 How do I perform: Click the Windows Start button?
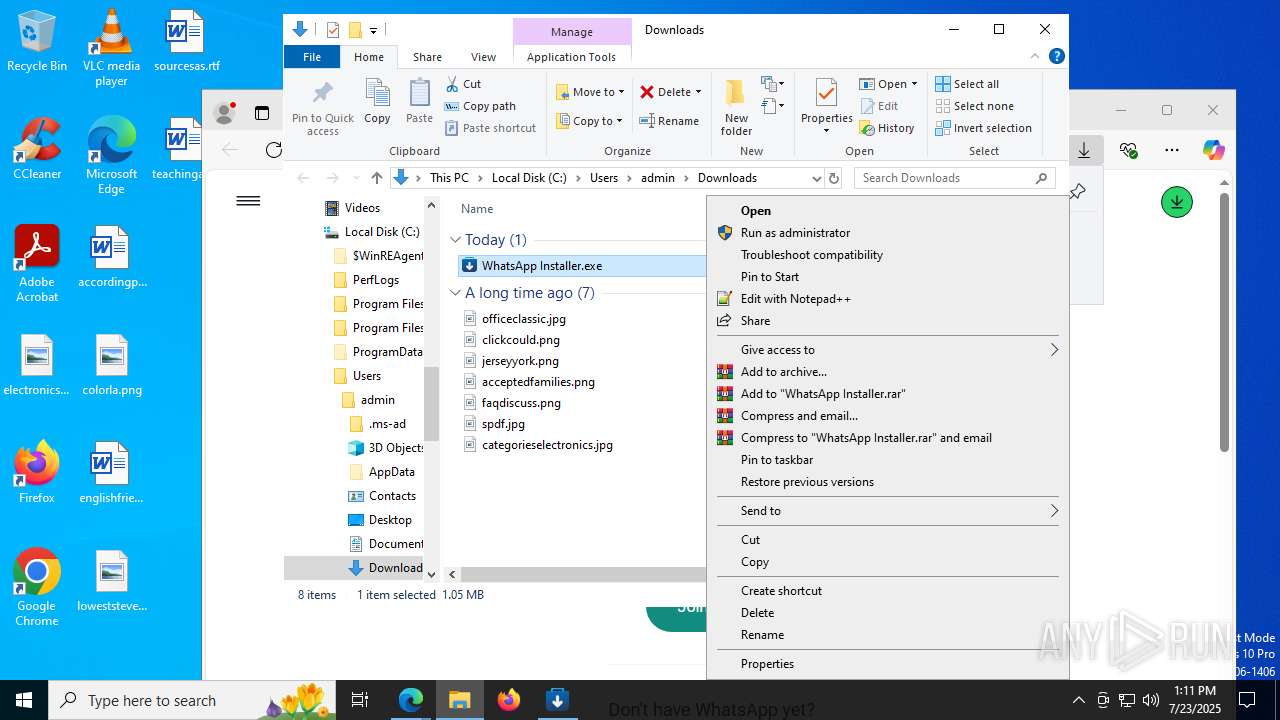(24, 700)
